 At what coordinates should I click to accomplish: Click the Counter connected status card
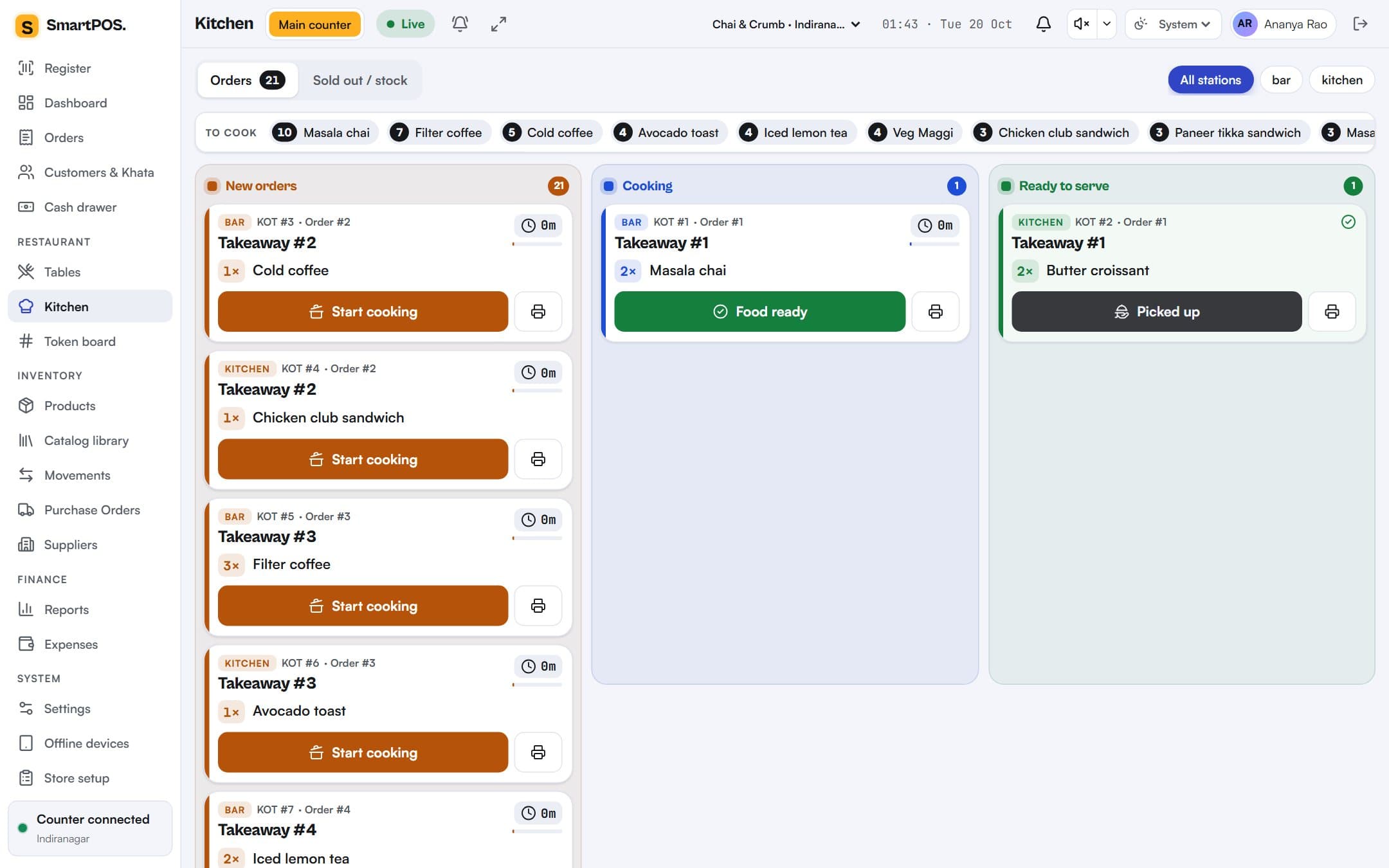coord(90,828)
